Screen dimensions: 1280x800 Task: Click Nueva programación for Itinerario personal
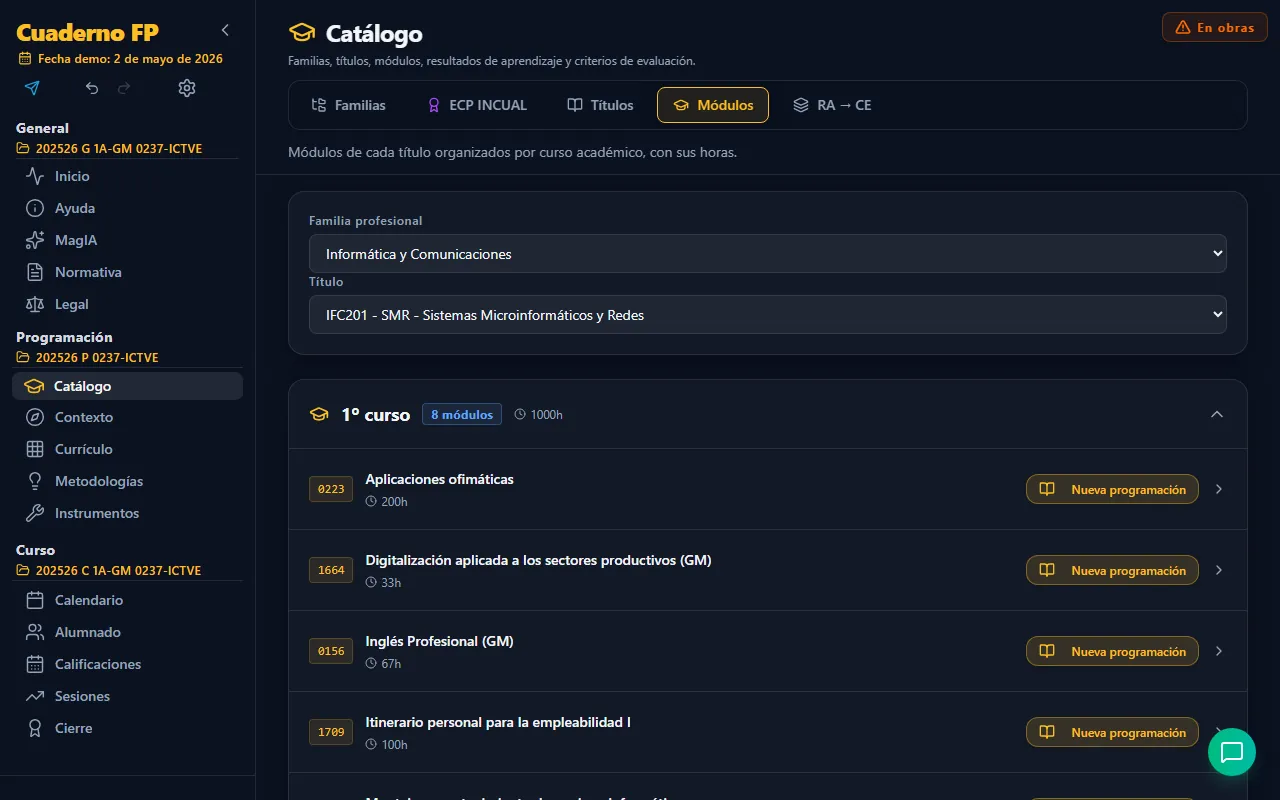pos(1112,732)
